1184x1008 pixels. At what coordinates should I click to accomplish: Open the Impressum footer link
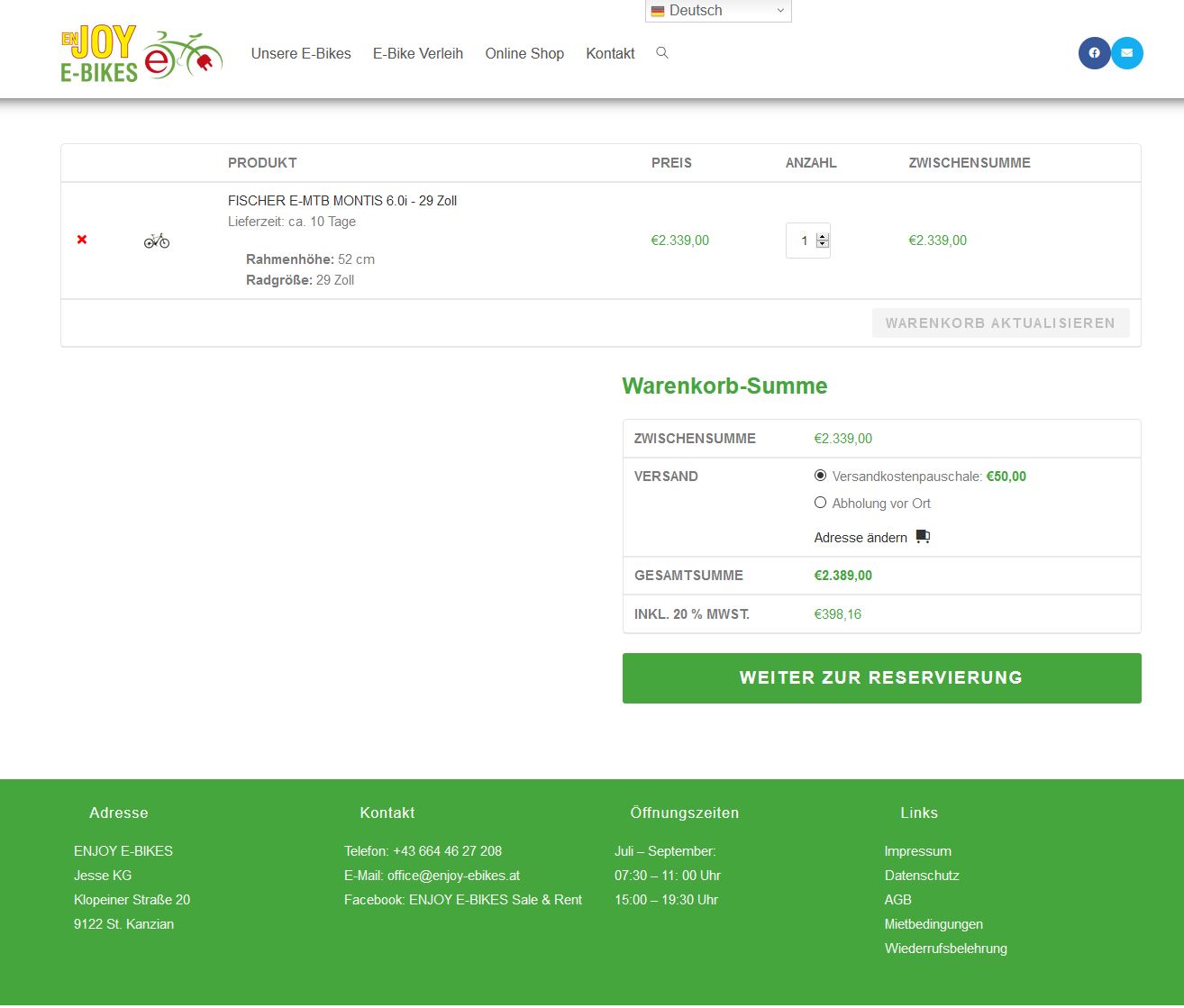(917, 851)
